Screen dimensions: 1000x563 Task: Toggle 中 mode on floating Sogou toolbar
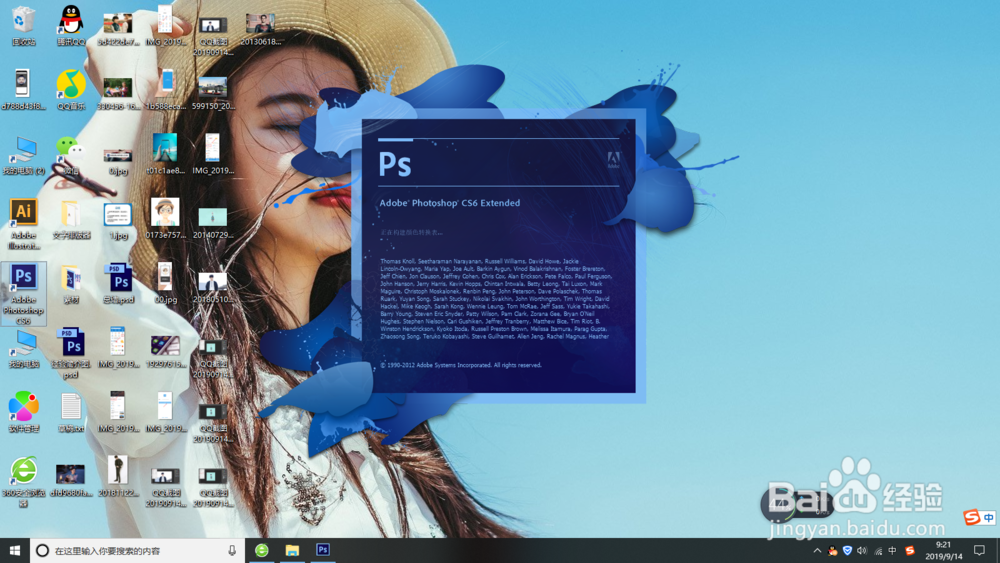(x=989, y=518)
